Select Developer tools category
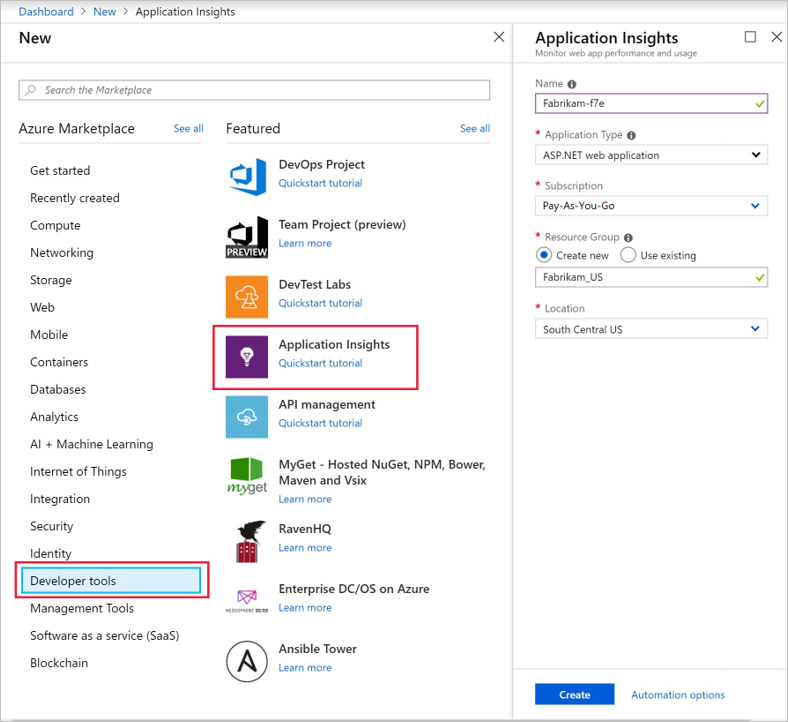Screen dimensions: 788x722 [111, 581]
